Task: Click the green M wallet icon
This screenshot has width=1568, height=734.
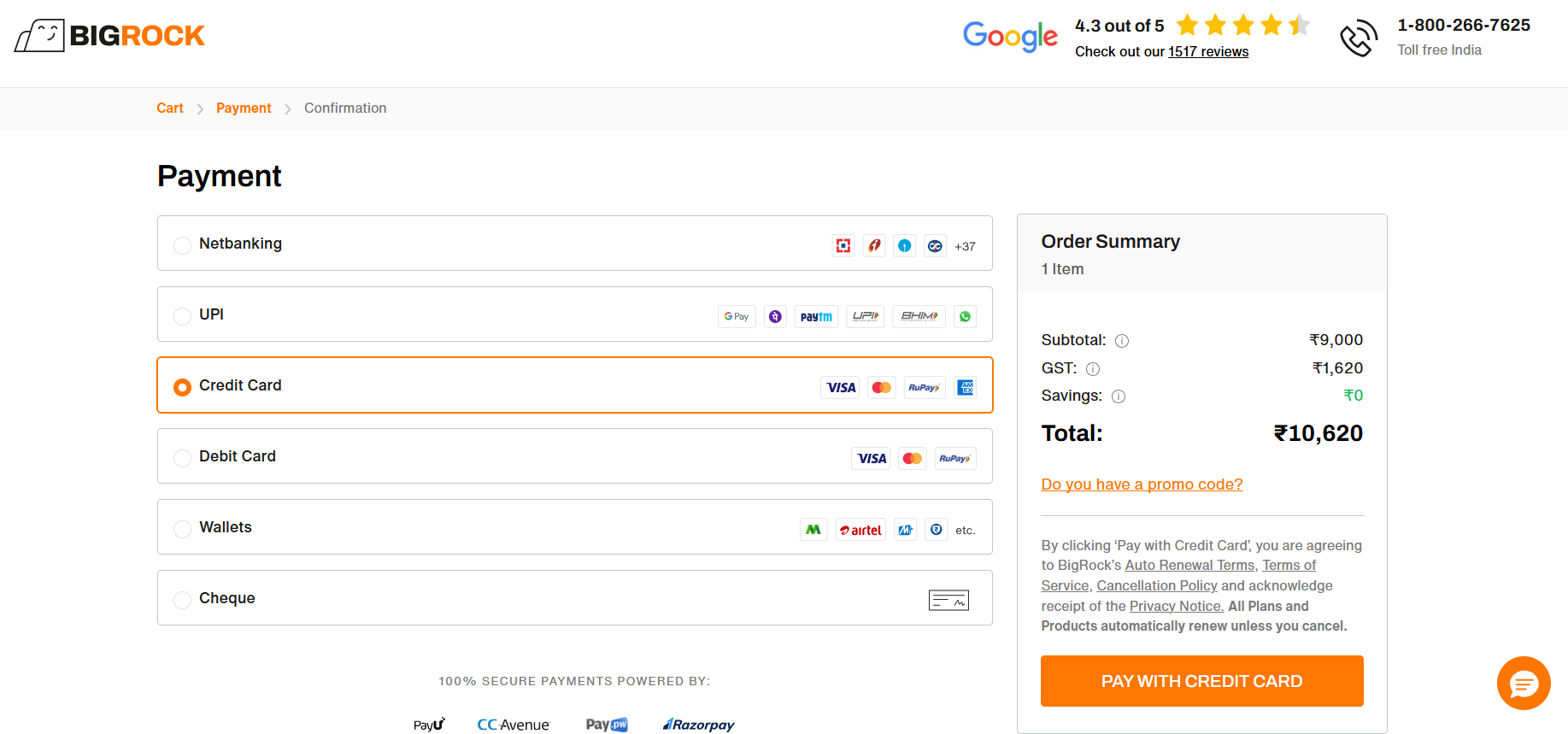Action: pyautogui.click(x=813, y=530)
